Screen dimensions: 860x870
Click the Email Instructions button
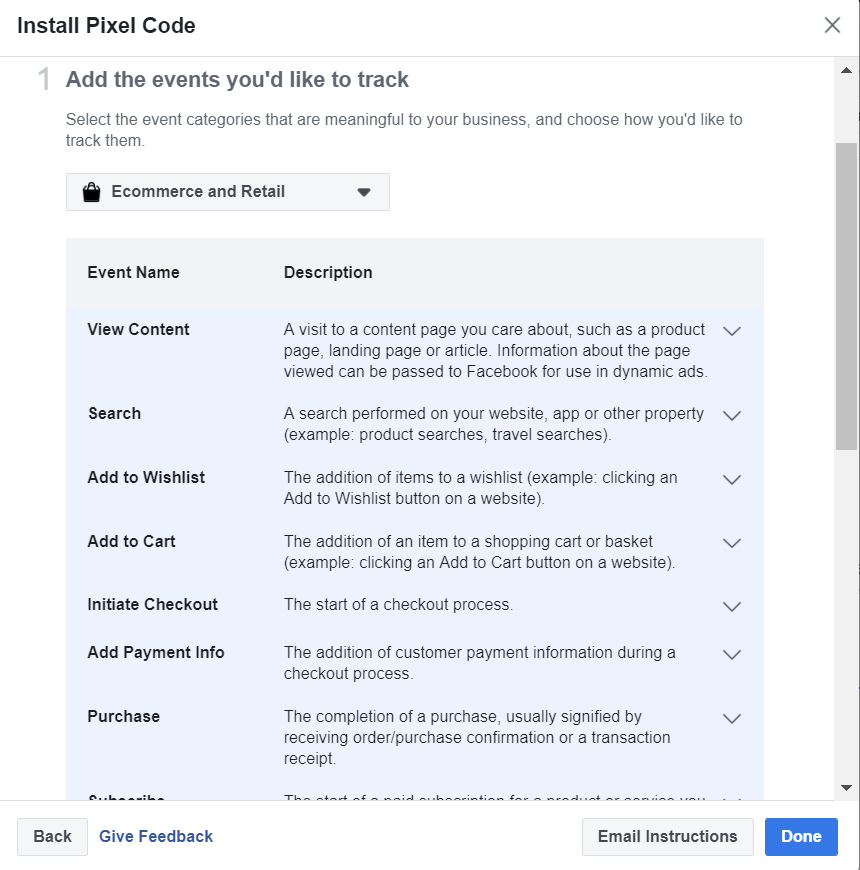pyautogui.click(x=667, y=837)
